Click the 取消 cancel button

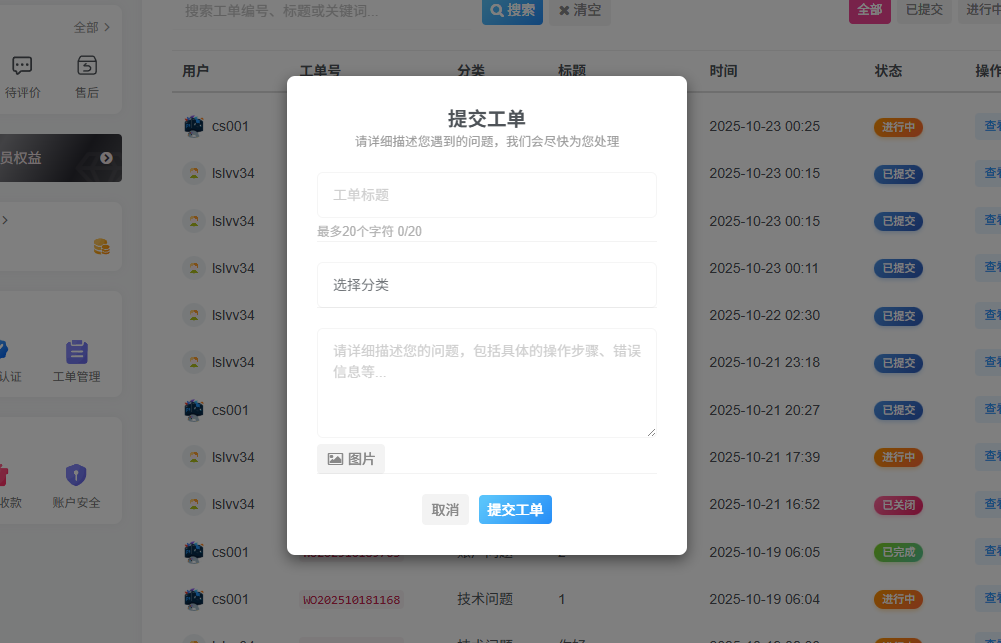pyautogui.click(x=445, y=509)
